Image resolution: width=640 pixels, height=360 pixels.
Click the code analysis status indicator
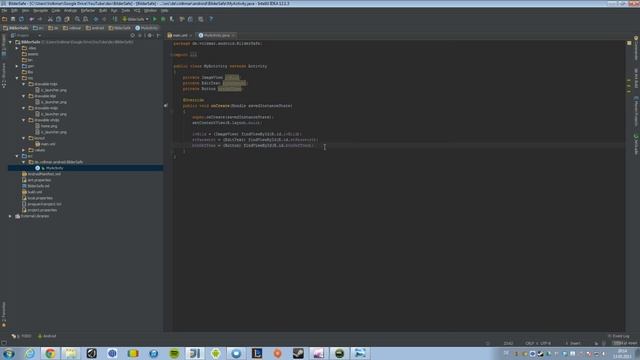[x=629, y=42]
